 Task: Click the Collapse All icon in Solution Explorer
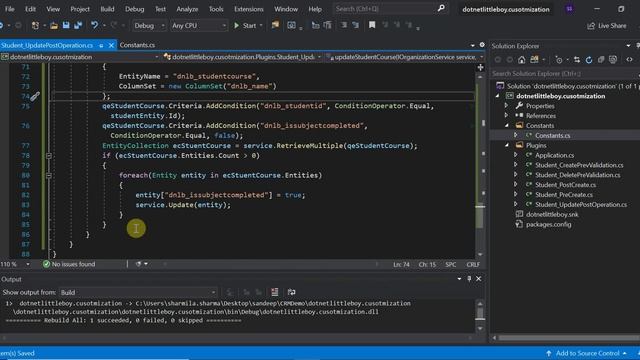[601, 60]
